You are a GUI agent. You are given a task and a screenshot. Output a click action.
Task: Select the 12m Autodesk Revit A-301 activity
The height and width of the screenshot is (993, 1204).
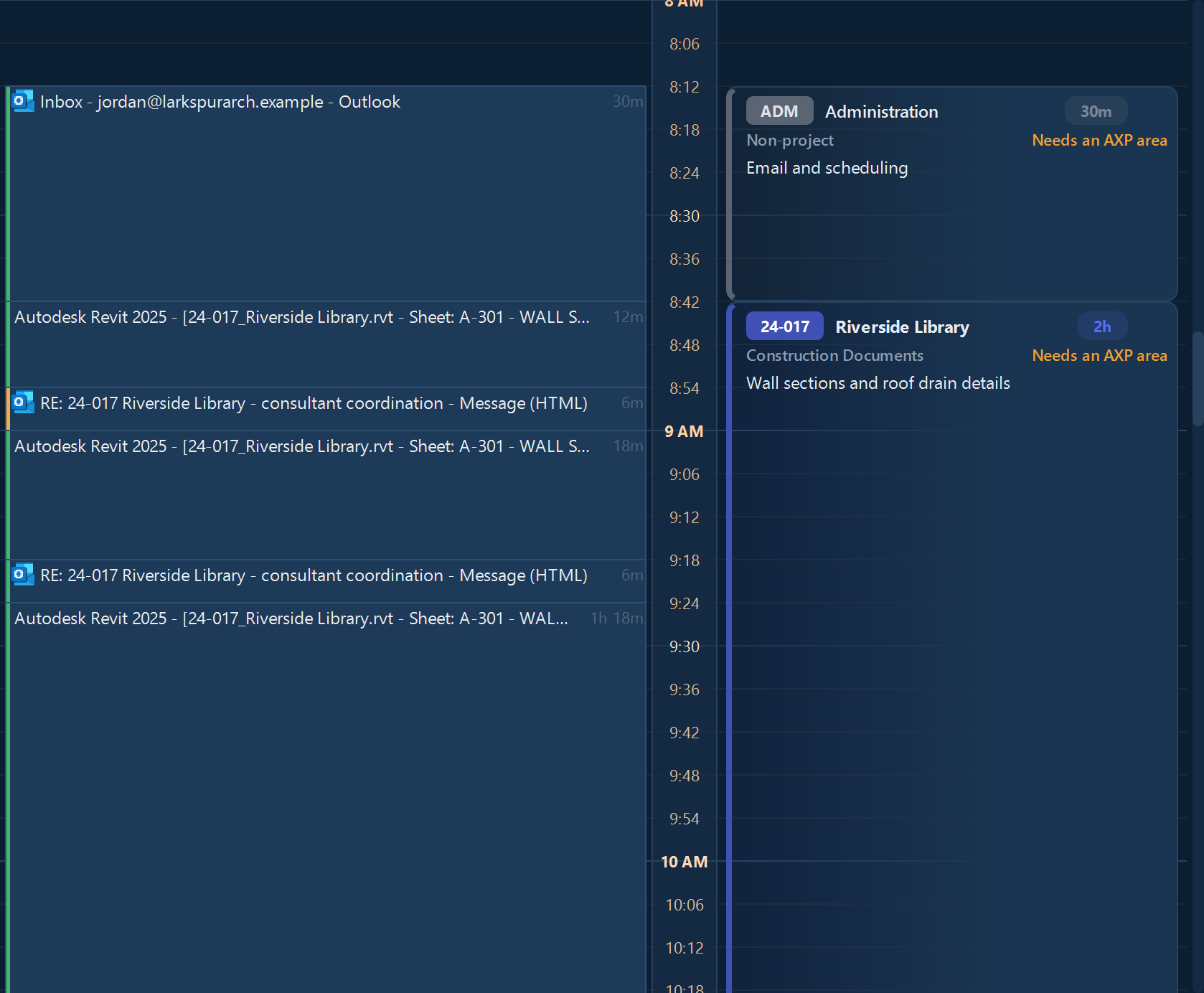click(326, 344)
